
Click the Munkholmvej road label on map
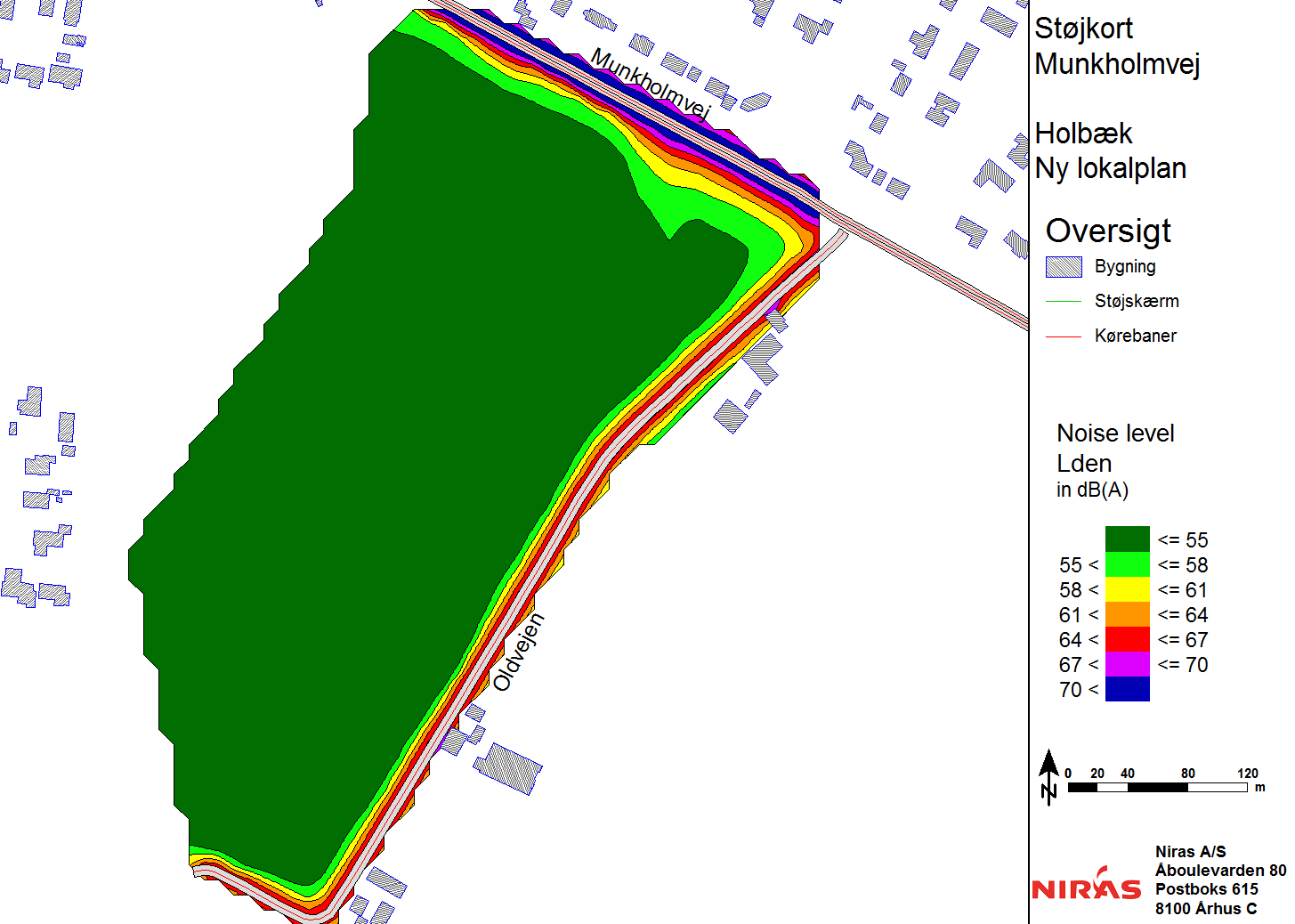point(650,85)
